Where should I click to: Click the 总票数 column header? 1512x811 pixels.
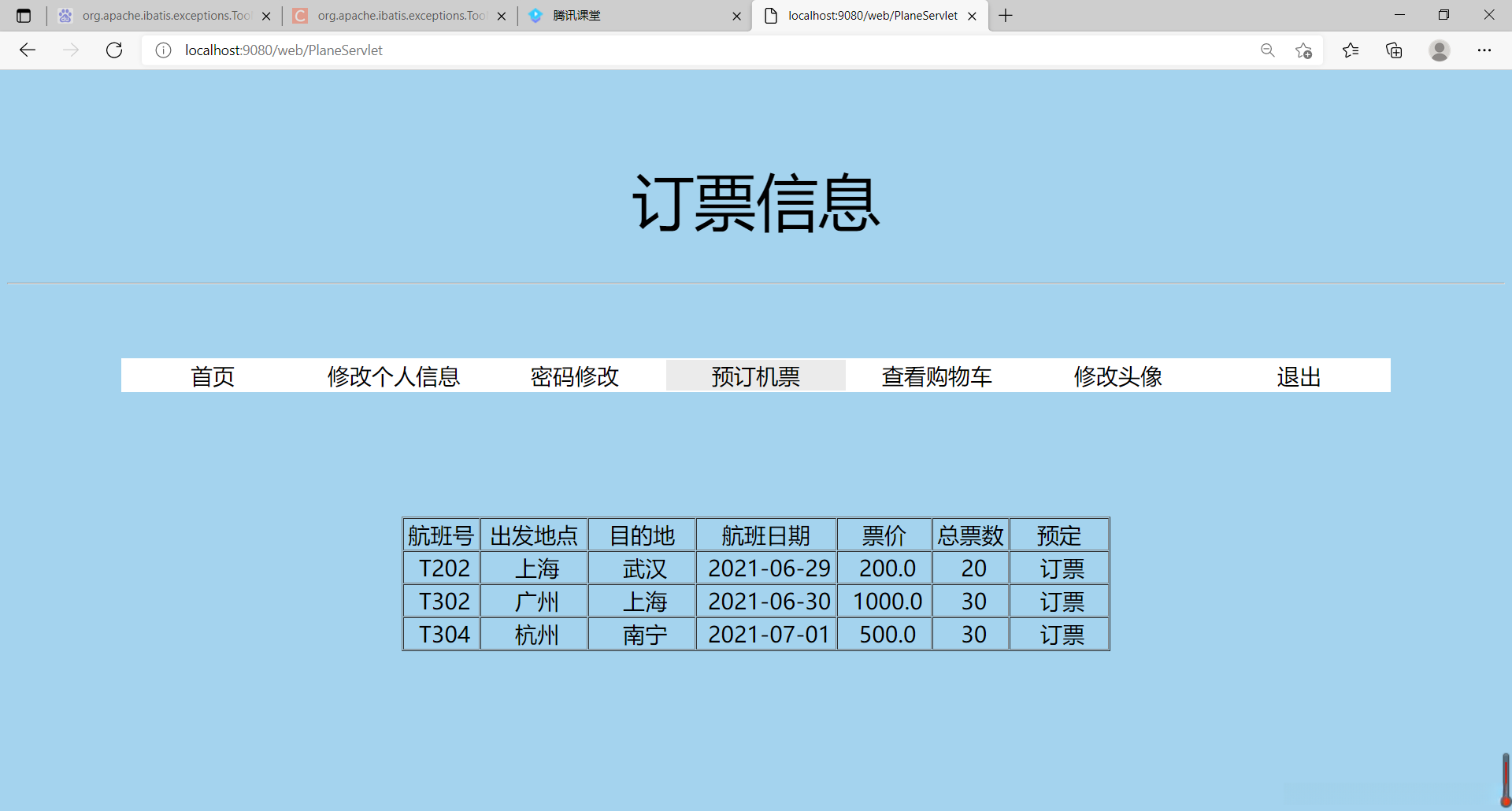tap(971, 535)
